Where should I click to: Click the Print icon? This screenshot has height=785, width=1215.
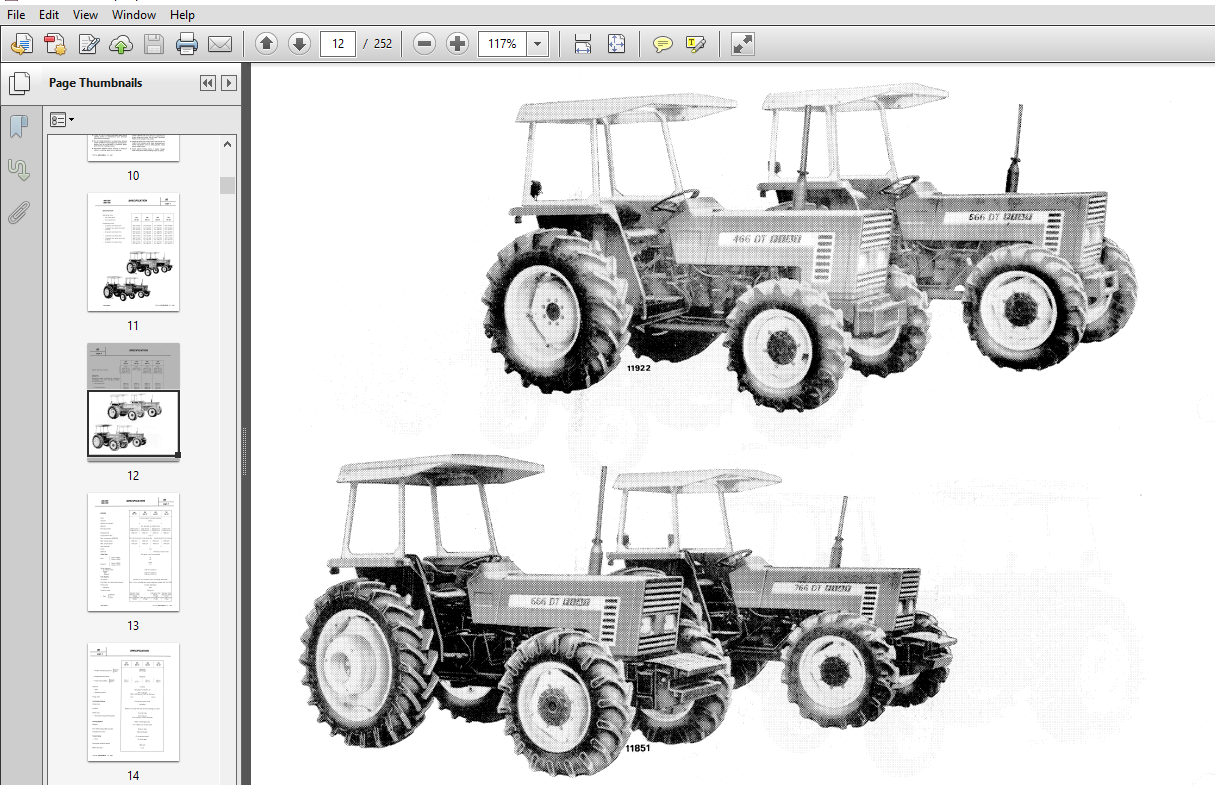point(187,44)
